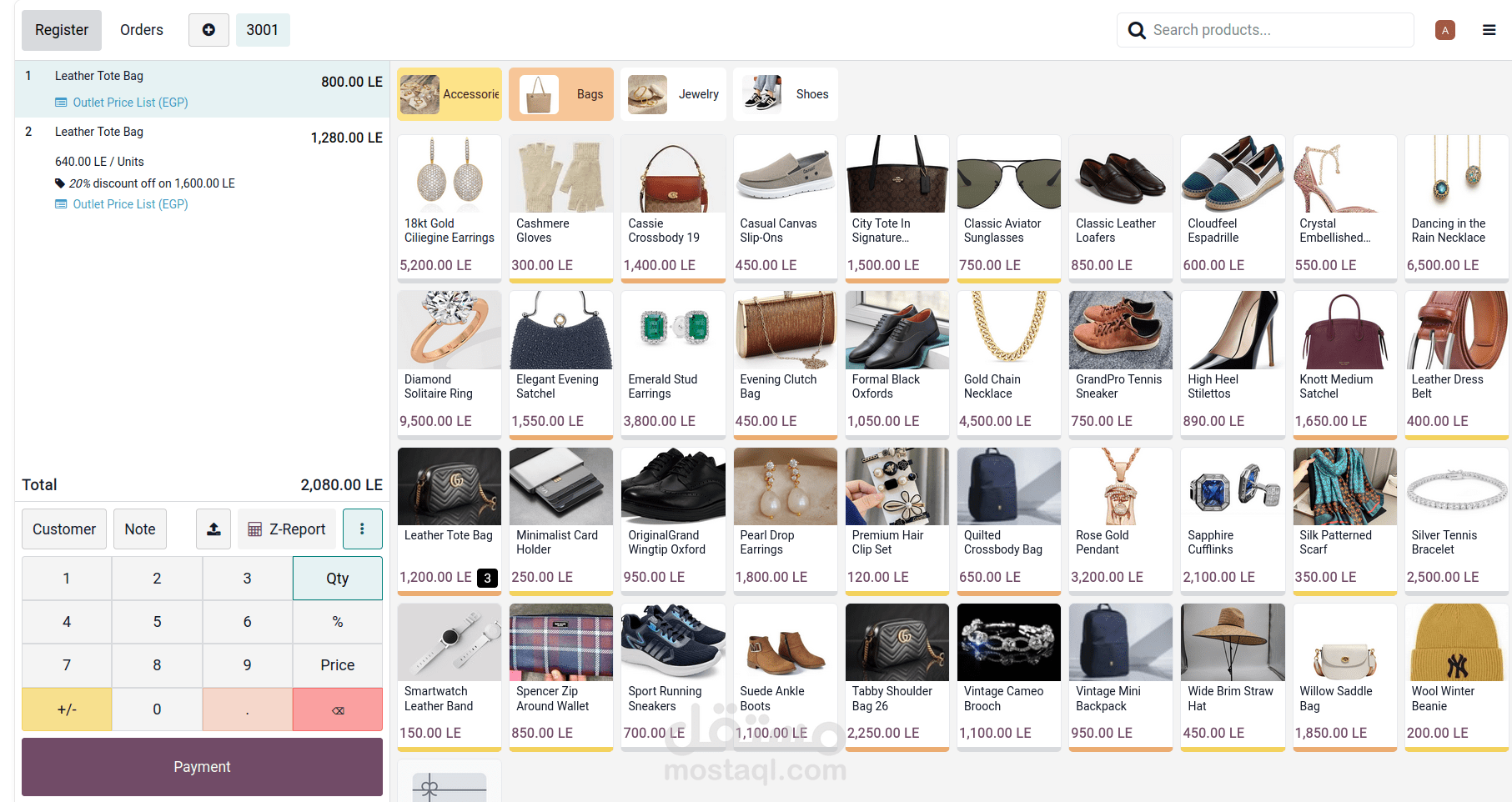Add Leather Dress Belt product
Image resolution: width=1512 pixels, height=802 pixels.
1457,364
